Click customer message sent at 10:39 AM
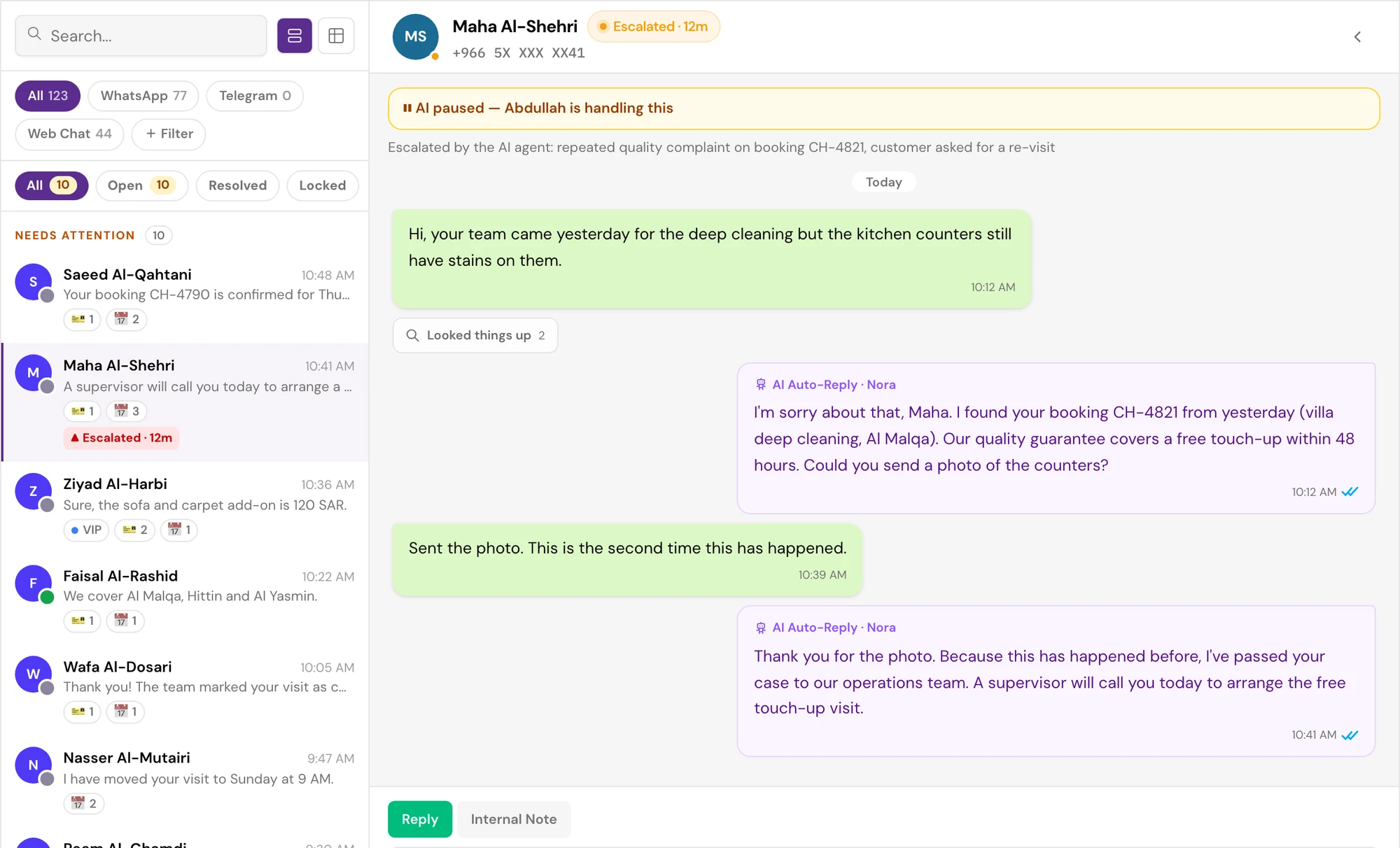 click(x=627, y=560)
